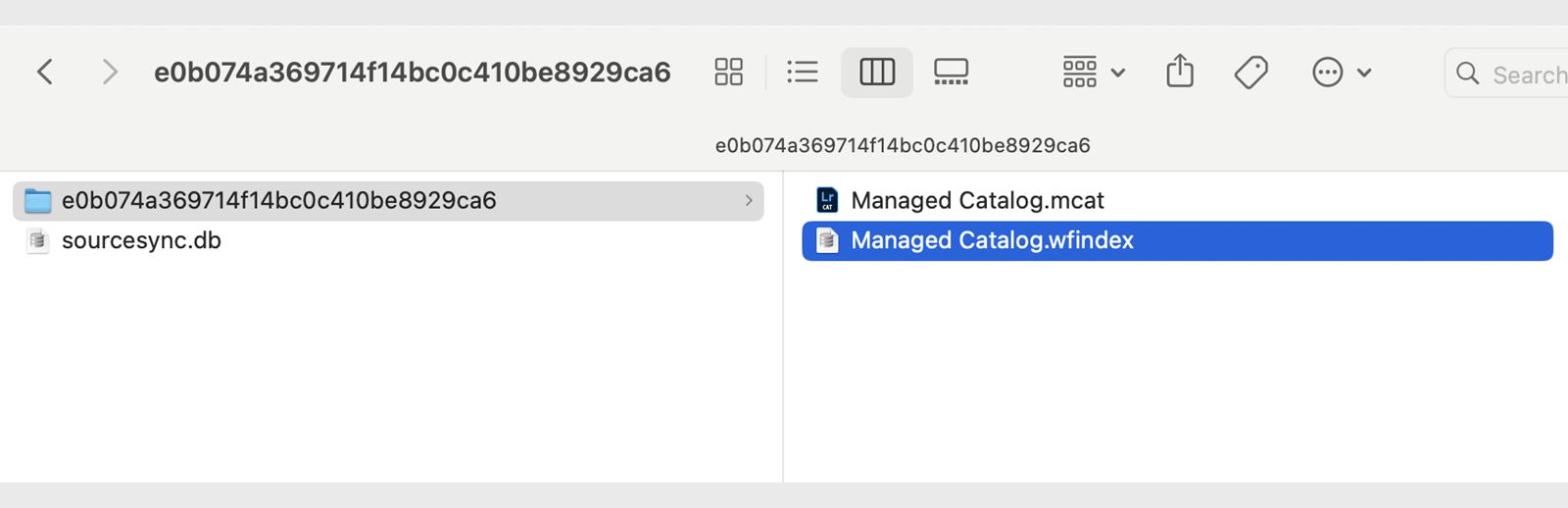Image resolution: width=1568 pixels, height=508 pixels.
Task: Select the Managed Catalog.mcat file
Action: click(x=977, y=201)
